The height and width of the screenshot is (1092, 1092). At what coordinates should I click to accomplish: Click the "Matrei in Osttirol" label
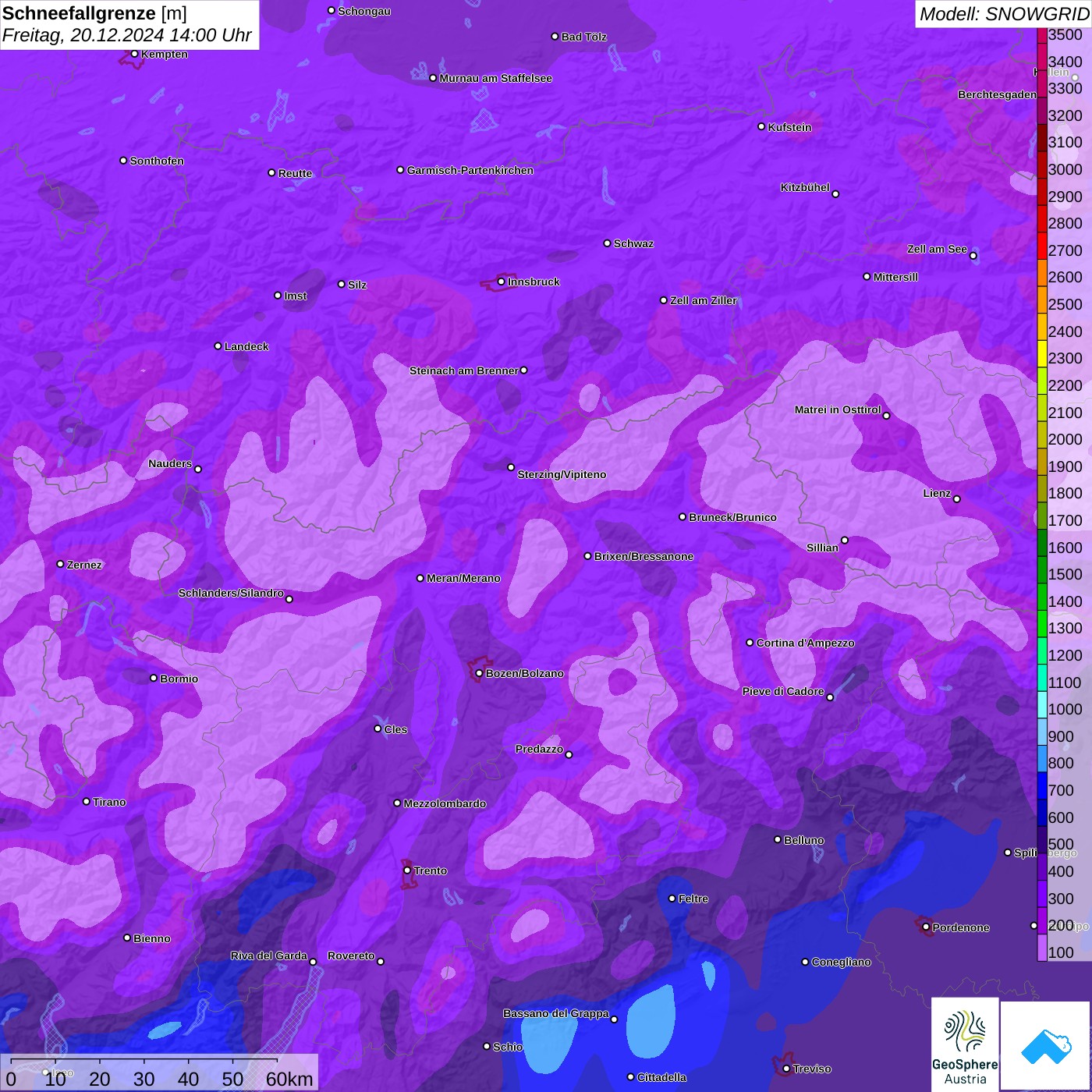pos(838,409)
